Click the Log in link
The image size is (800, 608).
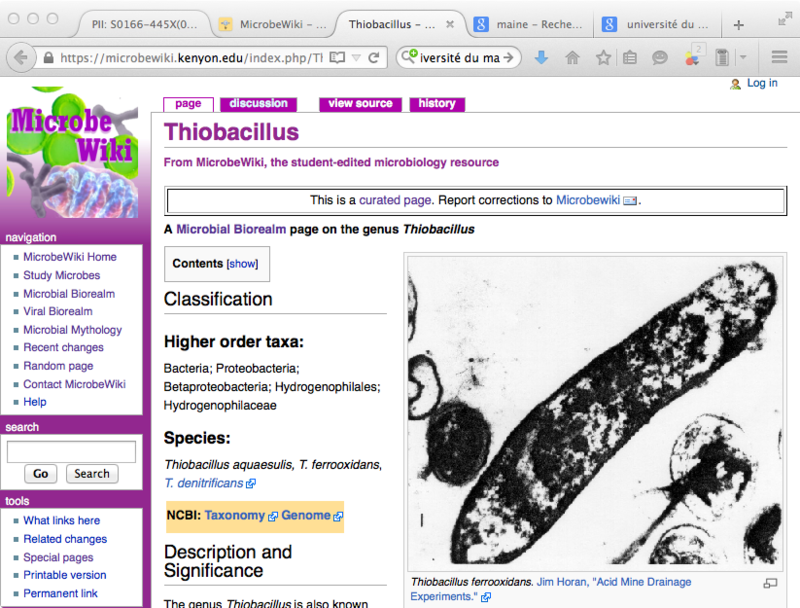click(762, 83)
